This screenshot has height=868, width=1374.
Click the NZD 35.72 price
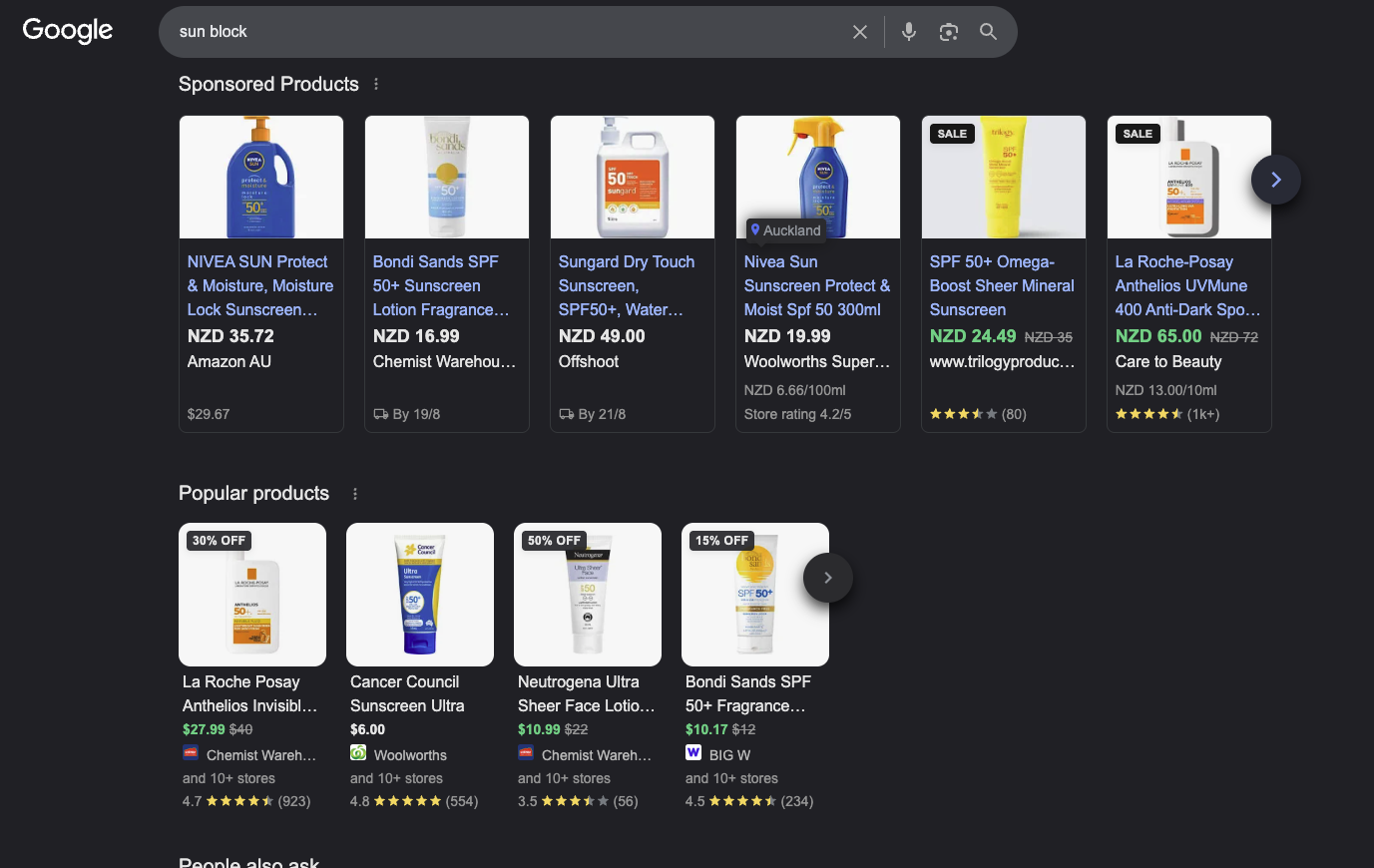point(230,336)
